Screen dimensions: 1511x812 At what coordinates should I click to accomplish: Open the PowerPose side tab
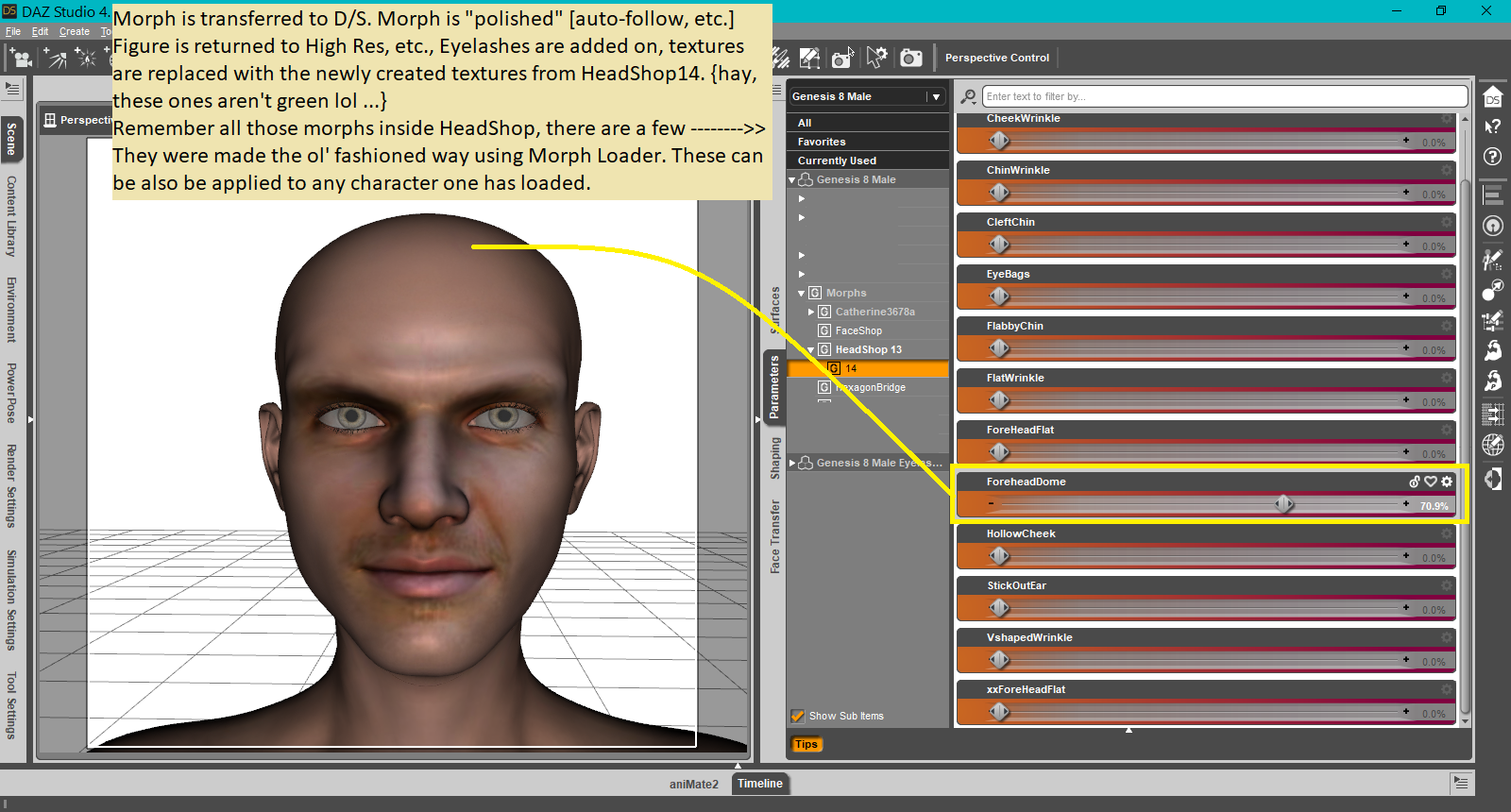[11, 393]
